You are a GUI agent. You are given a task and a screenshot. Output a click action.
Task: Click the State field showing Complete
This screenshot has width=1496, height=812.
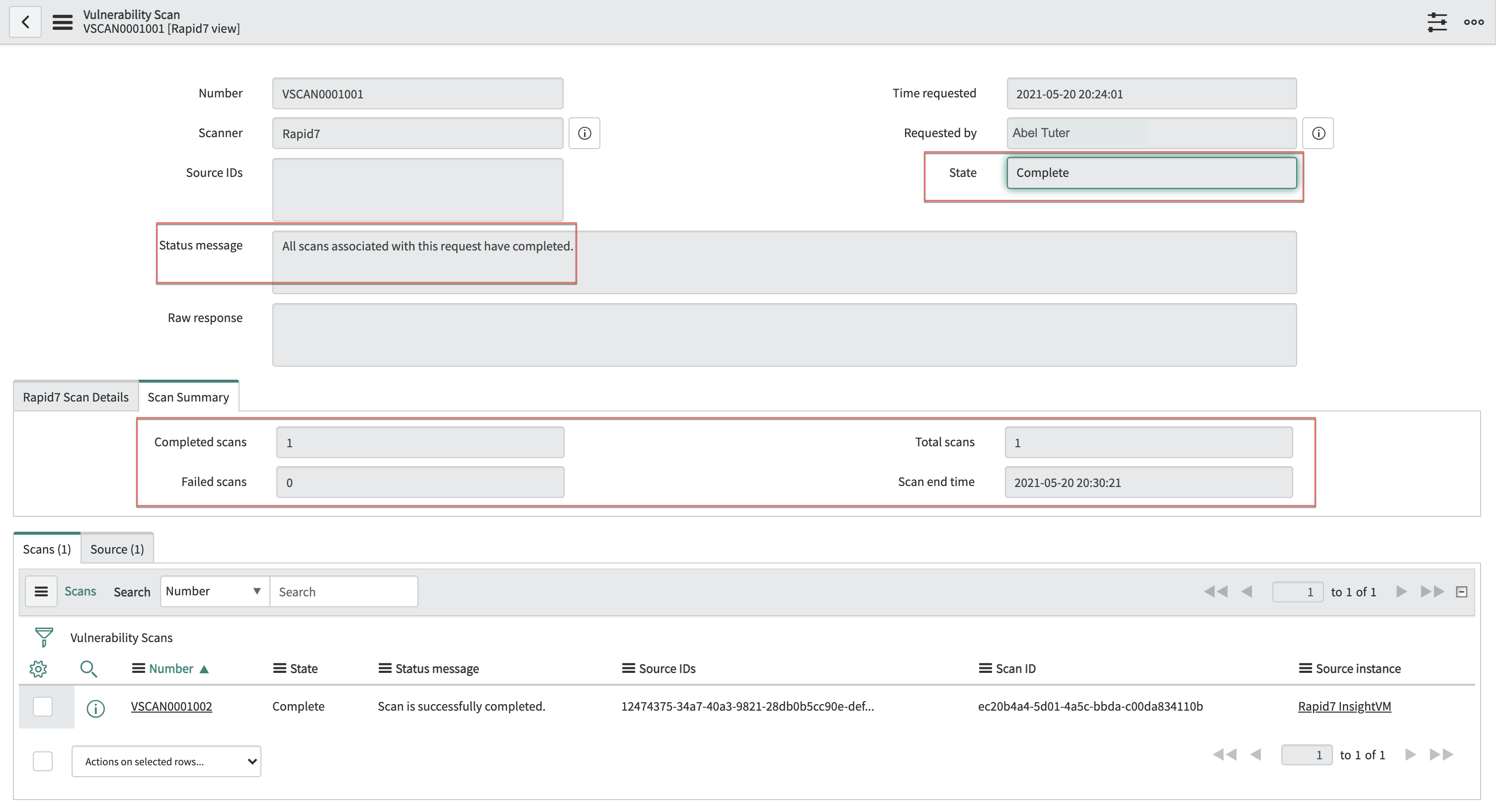1152,172
